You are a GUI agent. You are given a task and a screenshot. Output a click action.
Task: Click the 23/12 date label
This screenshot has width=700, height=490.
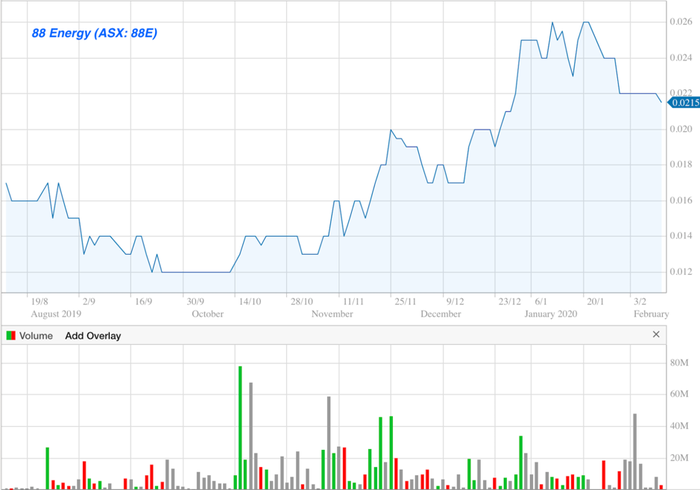(509, 302)
